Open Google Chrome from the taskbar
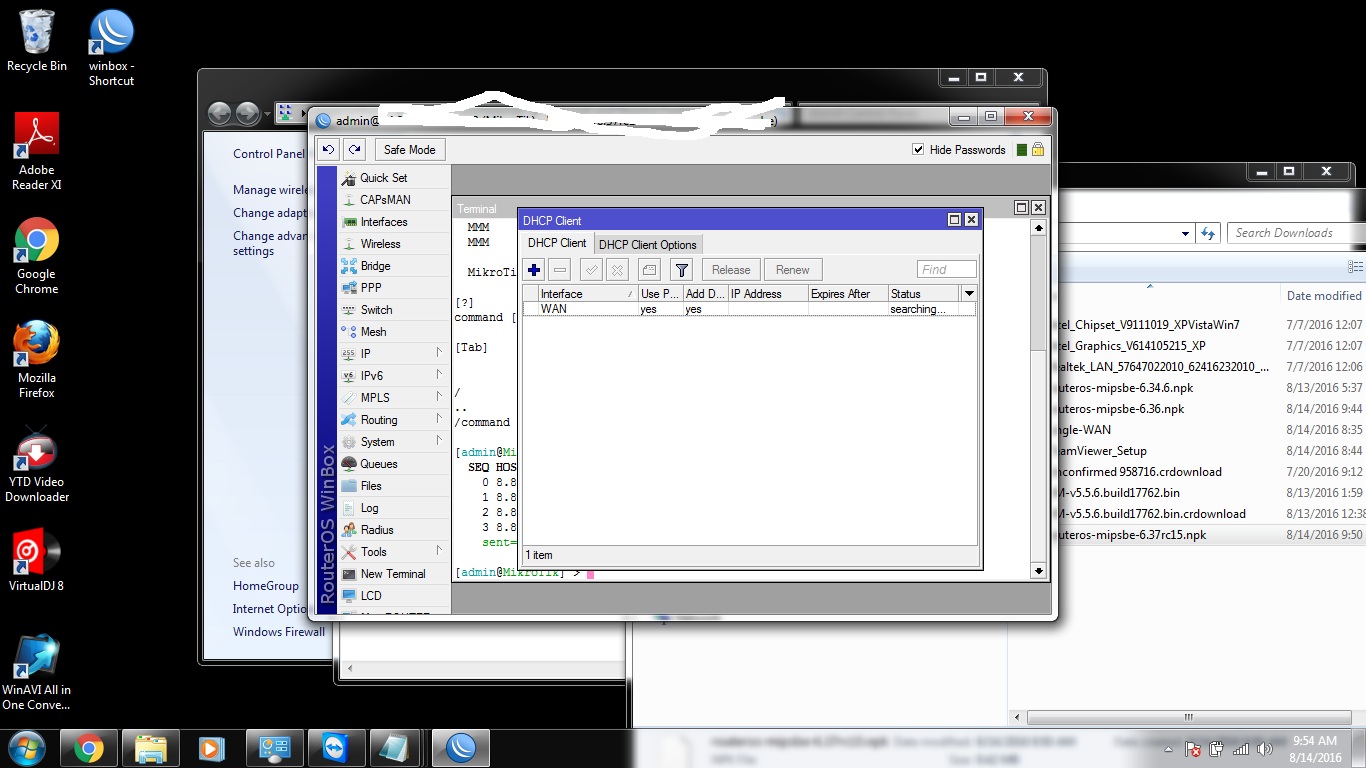The height and width of the screenshot is (768, 1366). click(x=88, y=748)
